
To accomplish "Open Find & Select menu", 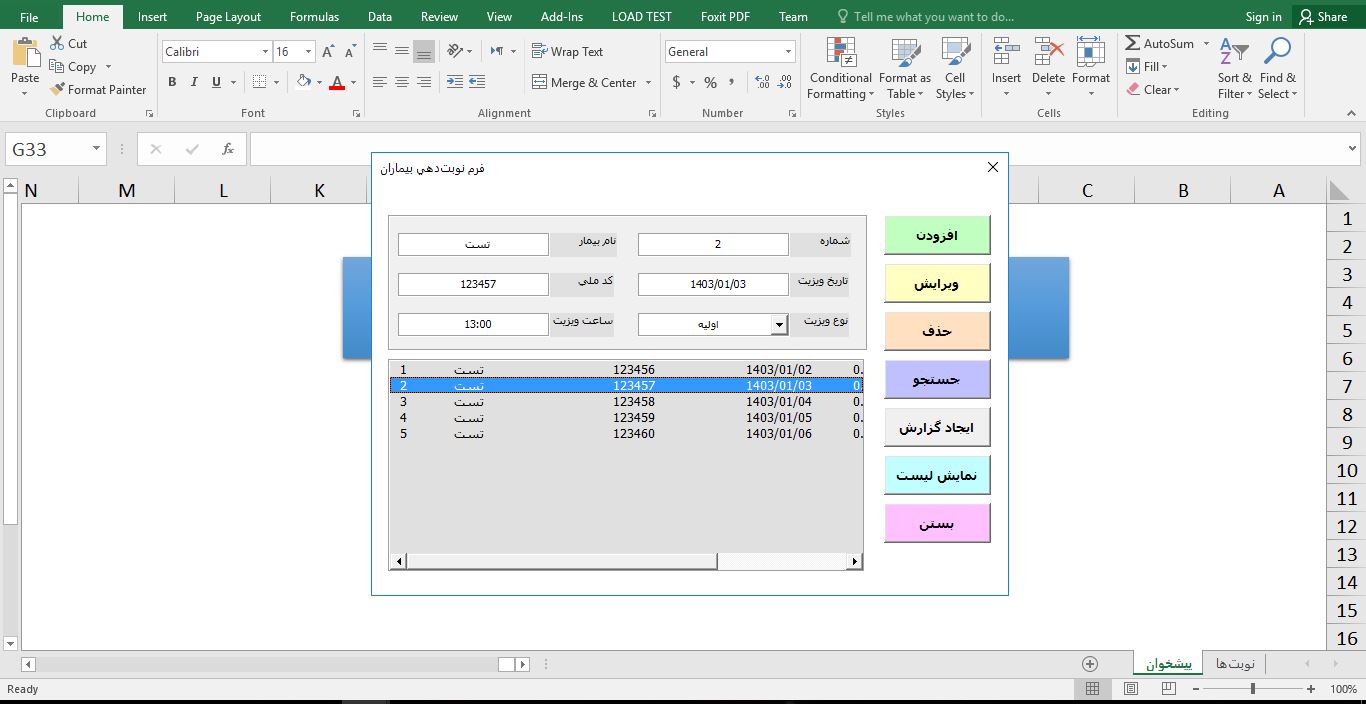I will pos(1277,69).
